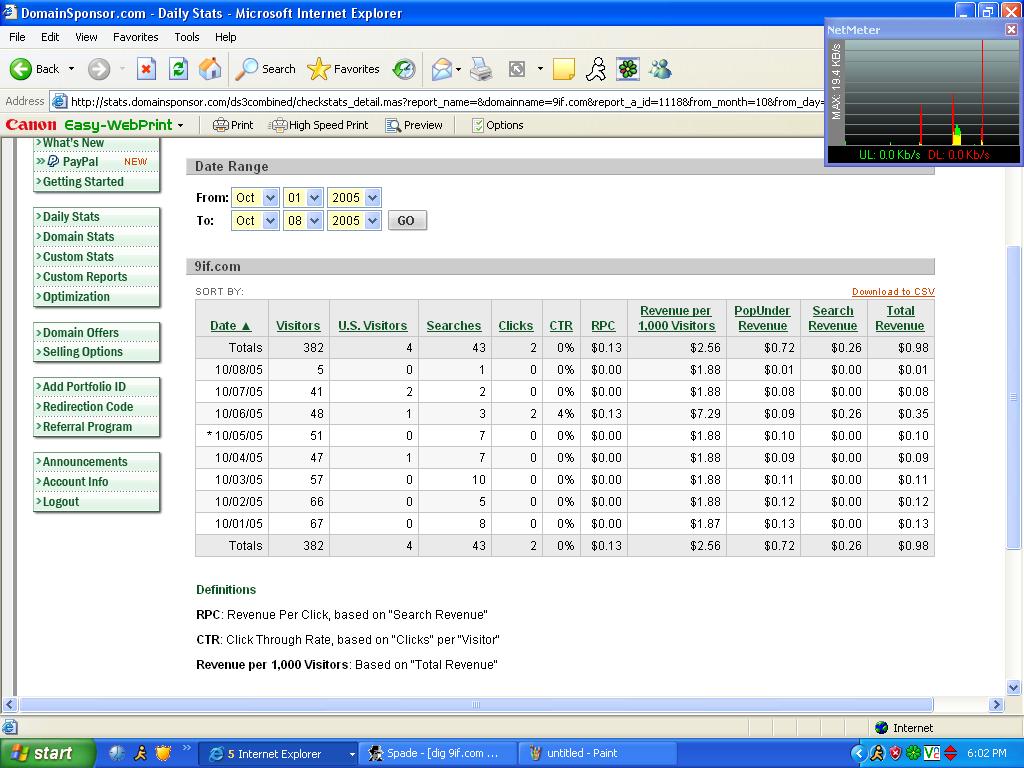Open the To day dropdown
1024x768 pixels.
click(314, 221)
